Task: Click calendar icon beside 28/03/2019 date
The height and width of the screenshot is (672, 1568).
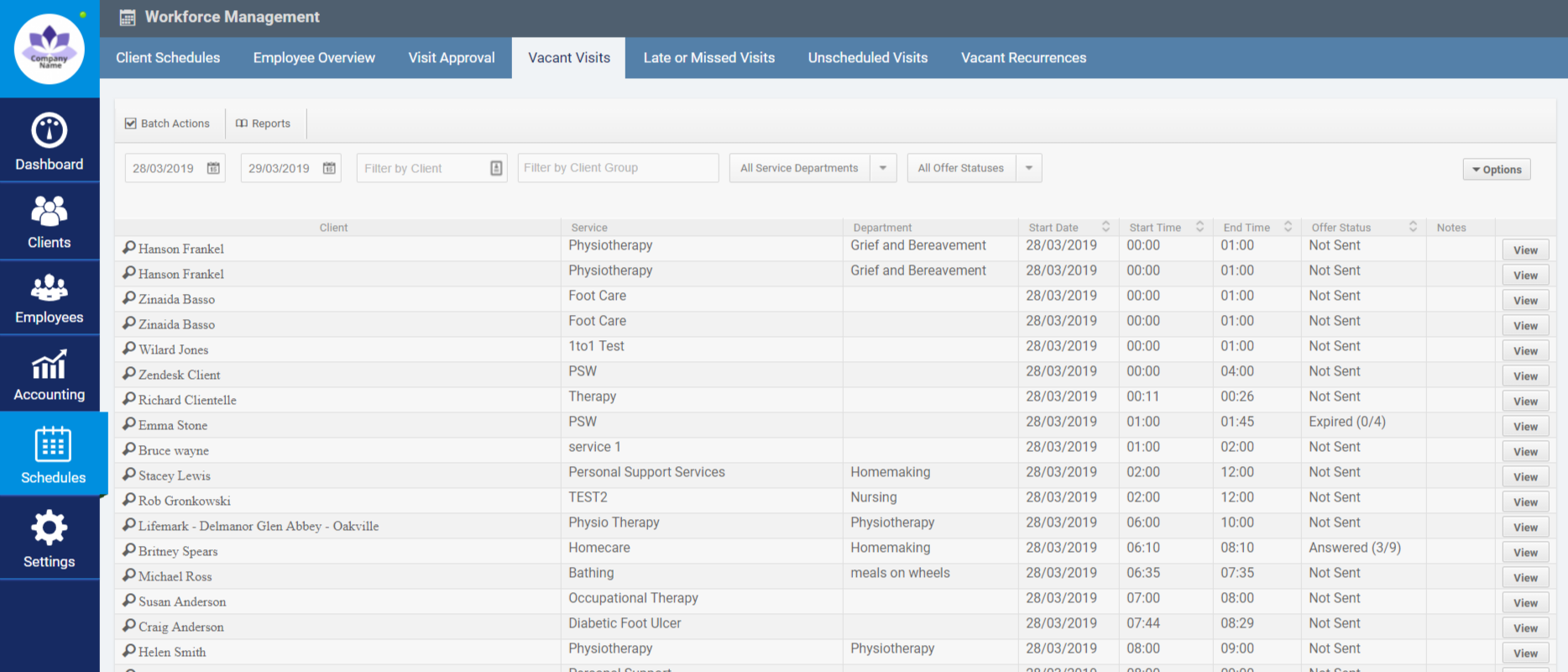Action: [x=213, y=168]
